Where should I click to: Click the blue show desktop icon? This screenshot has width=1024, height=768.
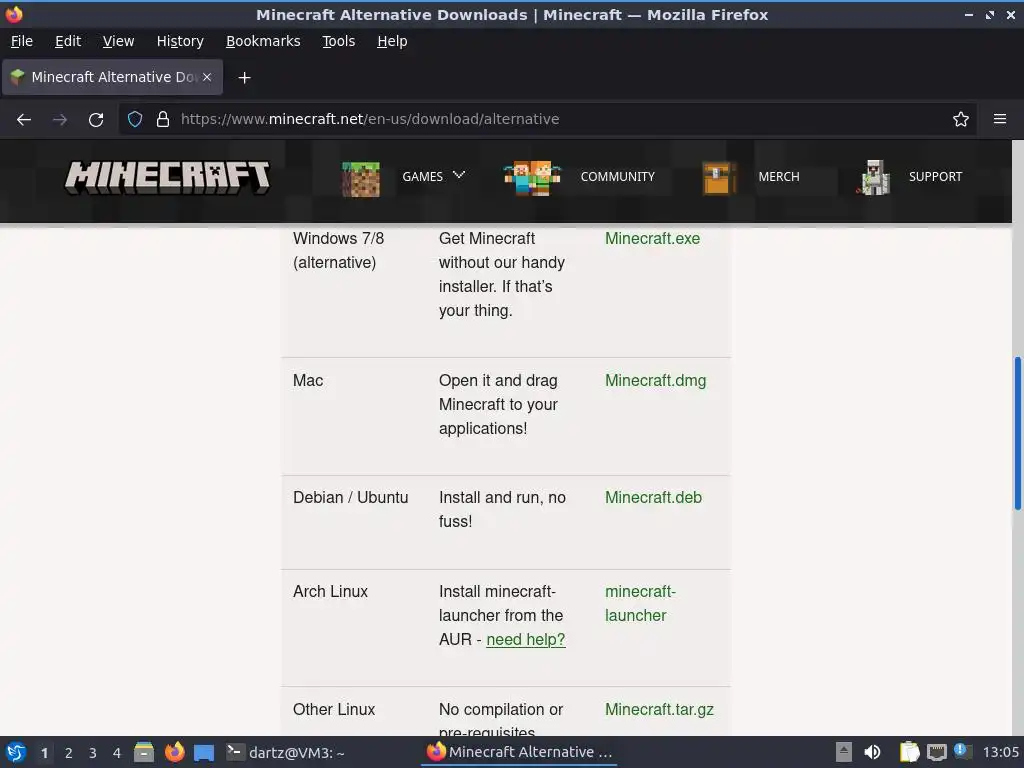[x=204, y=753]
